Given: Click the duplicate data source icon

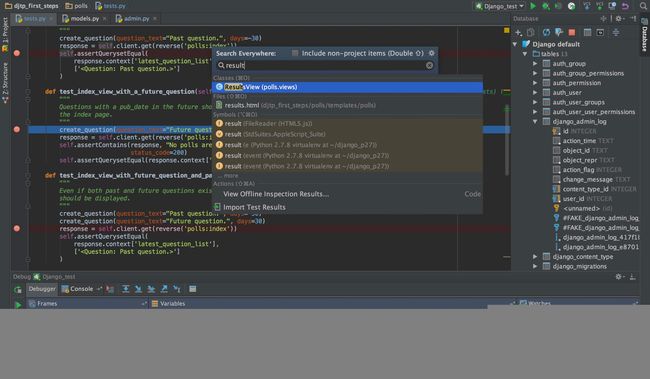Looking at the screenshot, I should tap(531, 32).
